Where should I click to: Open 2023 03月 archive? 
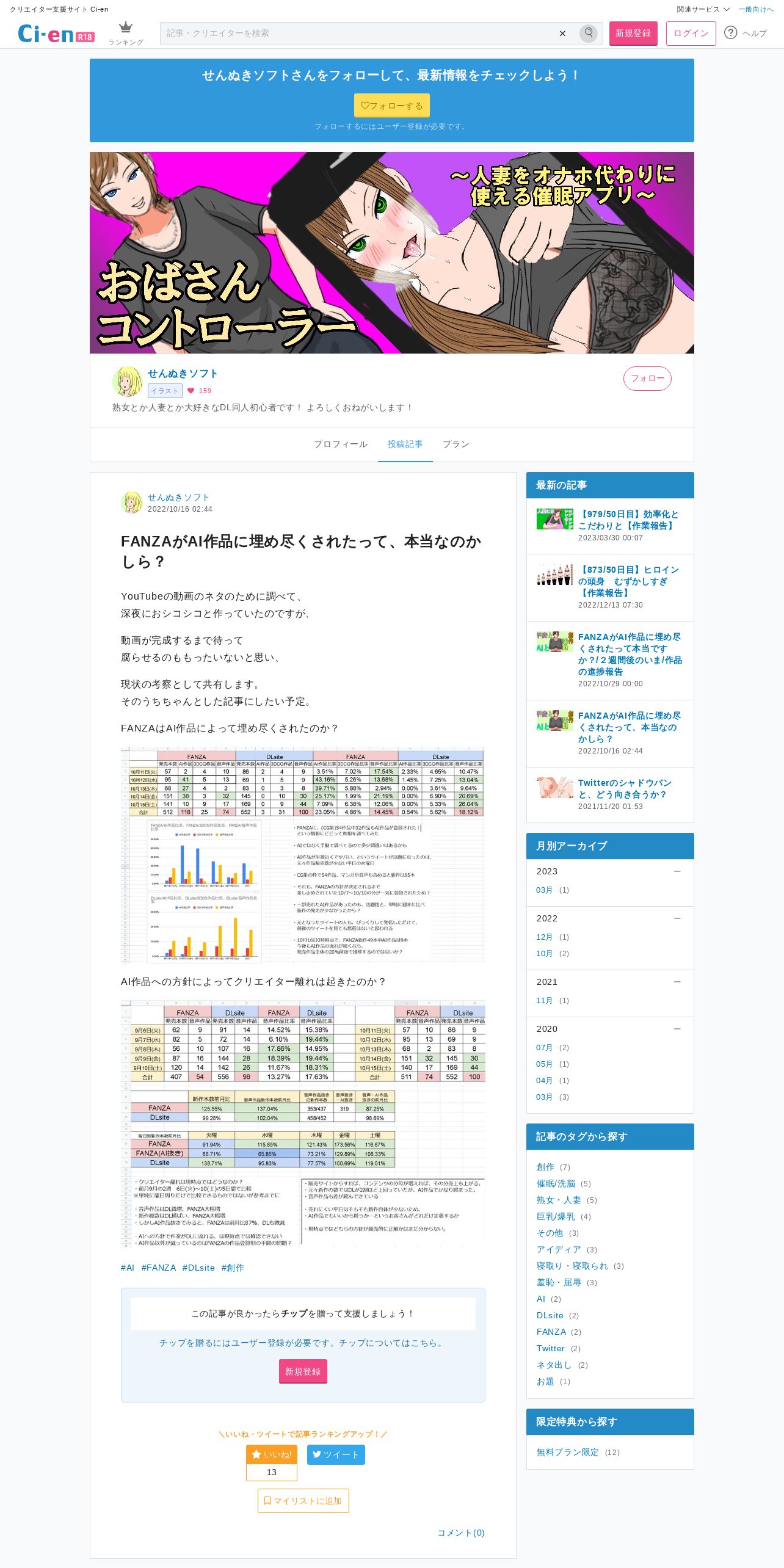click(x=545, y=890)
